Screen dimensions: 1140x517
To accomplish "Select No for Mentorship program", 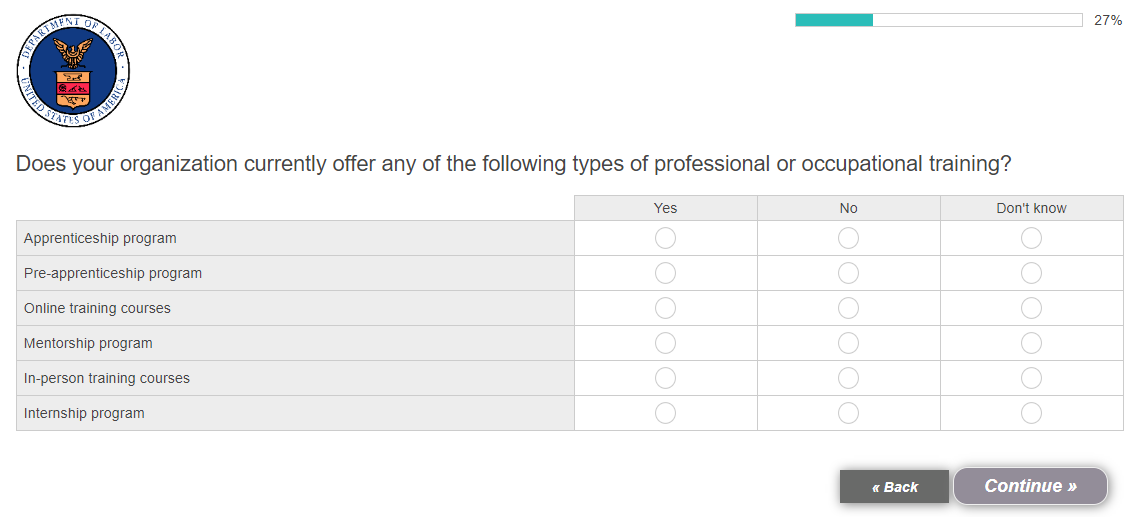I will (x=848, y=343).
